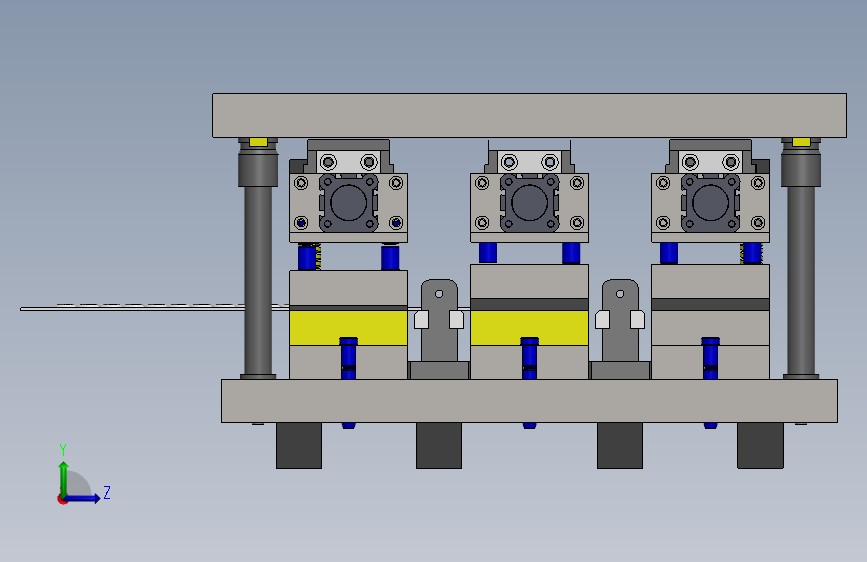Select the yellow spring on the right station's post
The height and width of the screenshot is (562, 867).
pos(743,253)
